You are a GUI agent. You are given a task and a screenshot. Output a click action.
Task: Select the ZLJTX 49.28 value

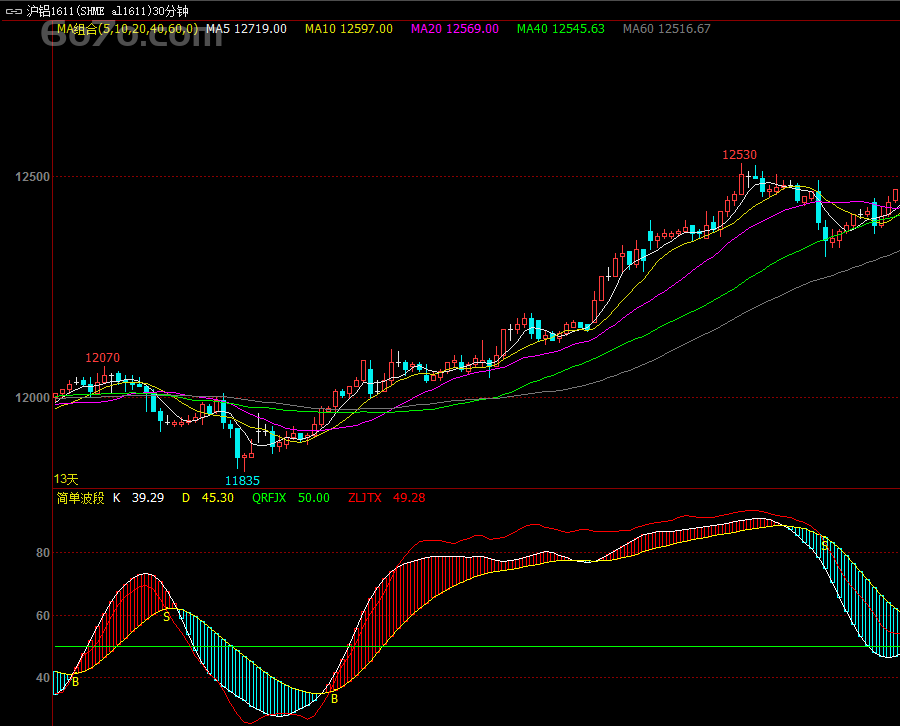[387, 498]
